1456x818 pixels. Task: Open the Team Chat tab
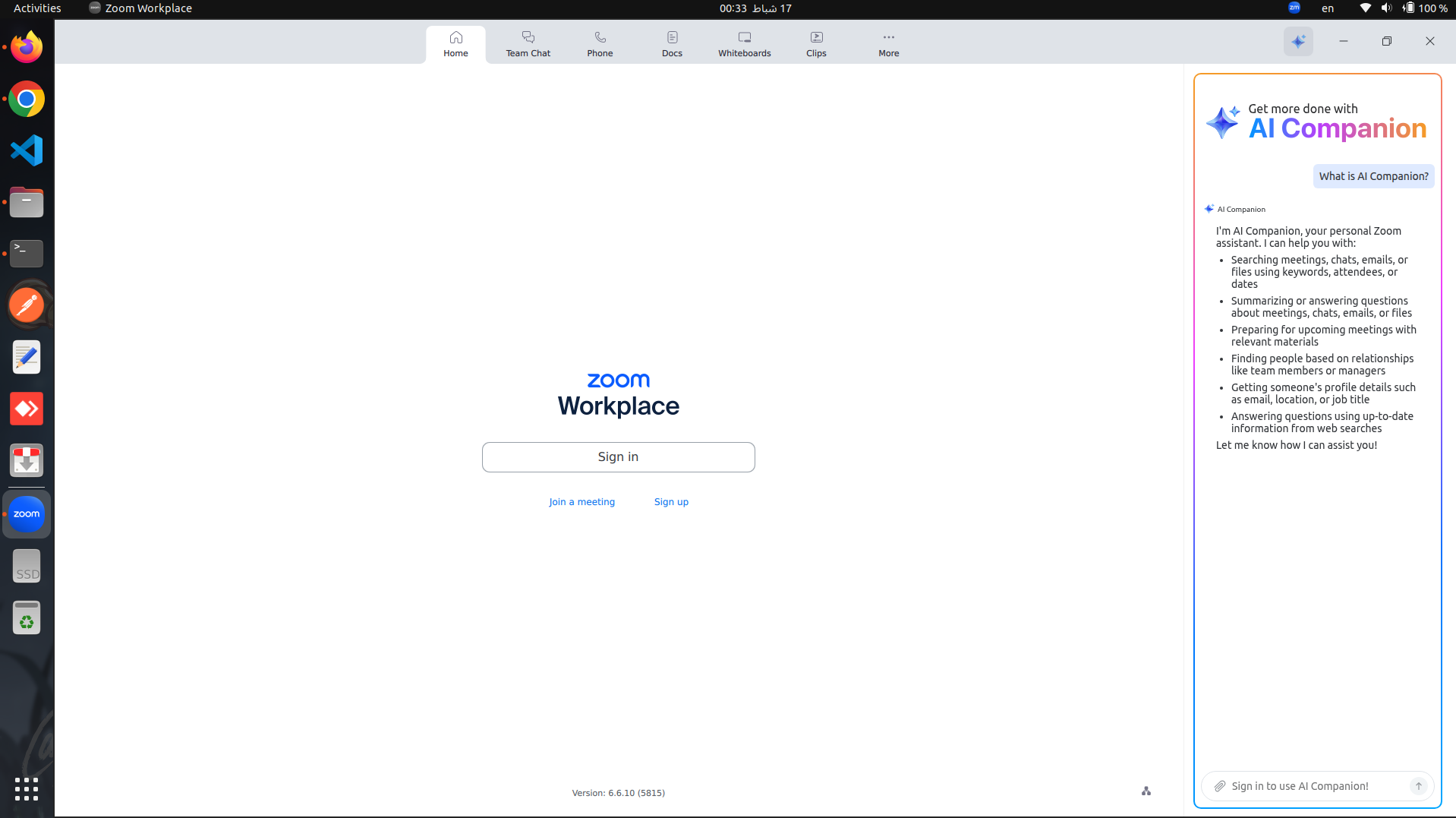[x=528, y=44]
